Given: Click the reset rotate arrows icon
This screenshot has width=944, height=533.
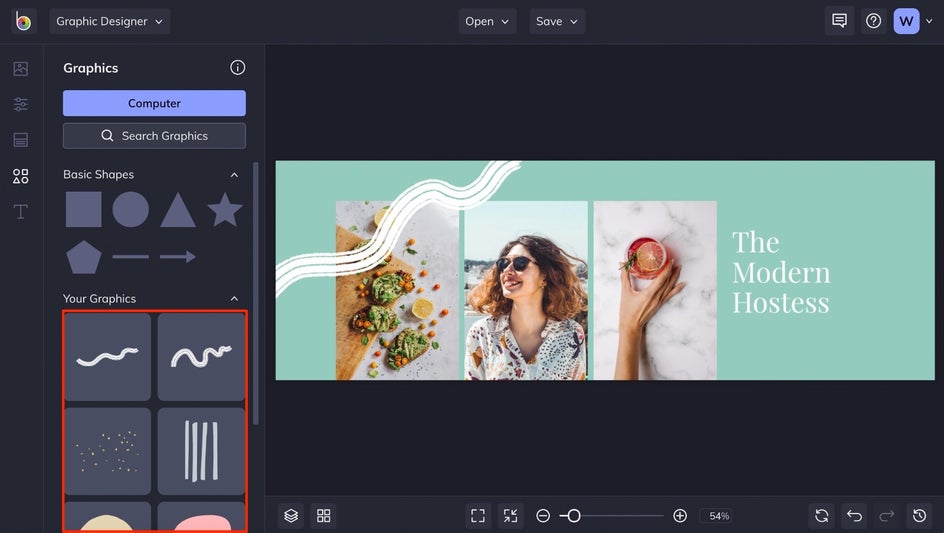Looking at the screenshot, I should (x=821, y=516).
